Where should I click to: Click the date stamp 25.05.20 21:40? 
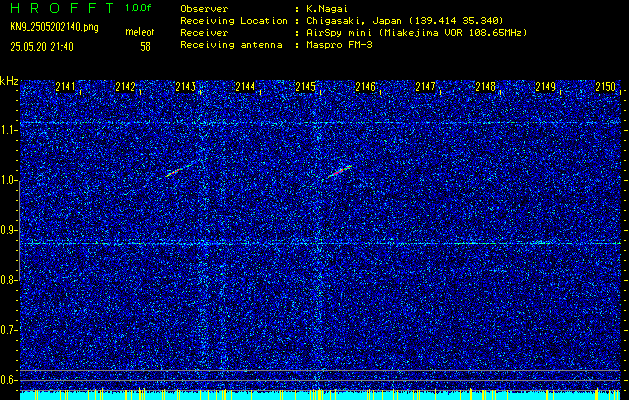(x=42, y=47)
